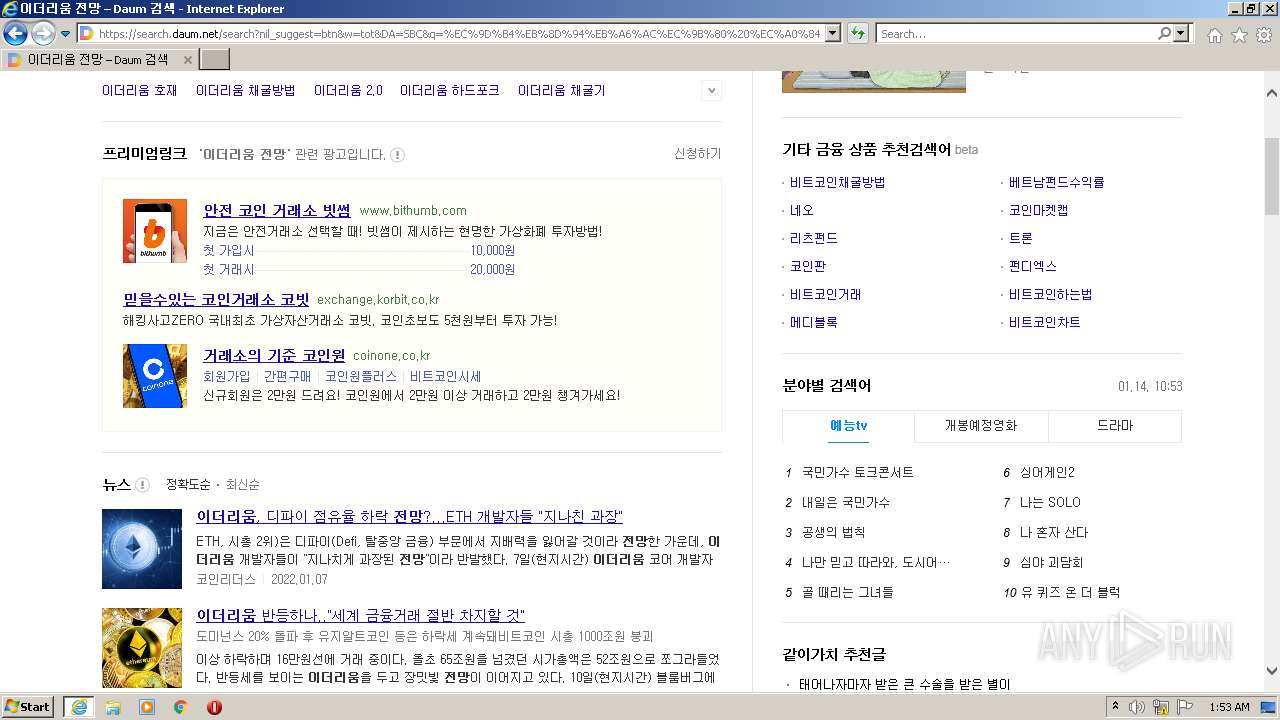Switch to the 드라마 tab
Screen dimensions: 1280x720
(1115, 426)
